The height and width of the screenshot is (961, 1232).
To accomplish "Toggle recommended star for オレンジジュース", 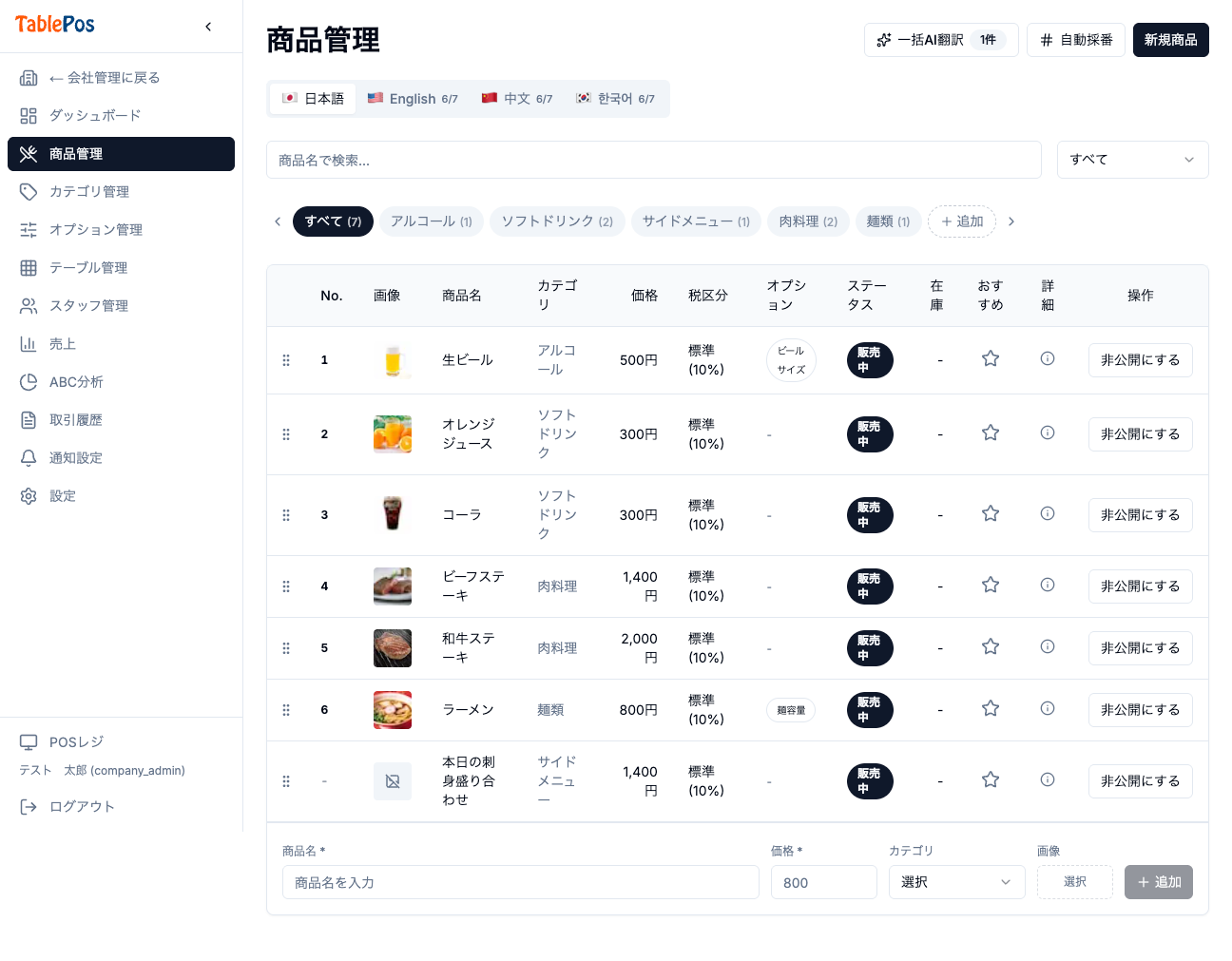I will coord(991,432).
